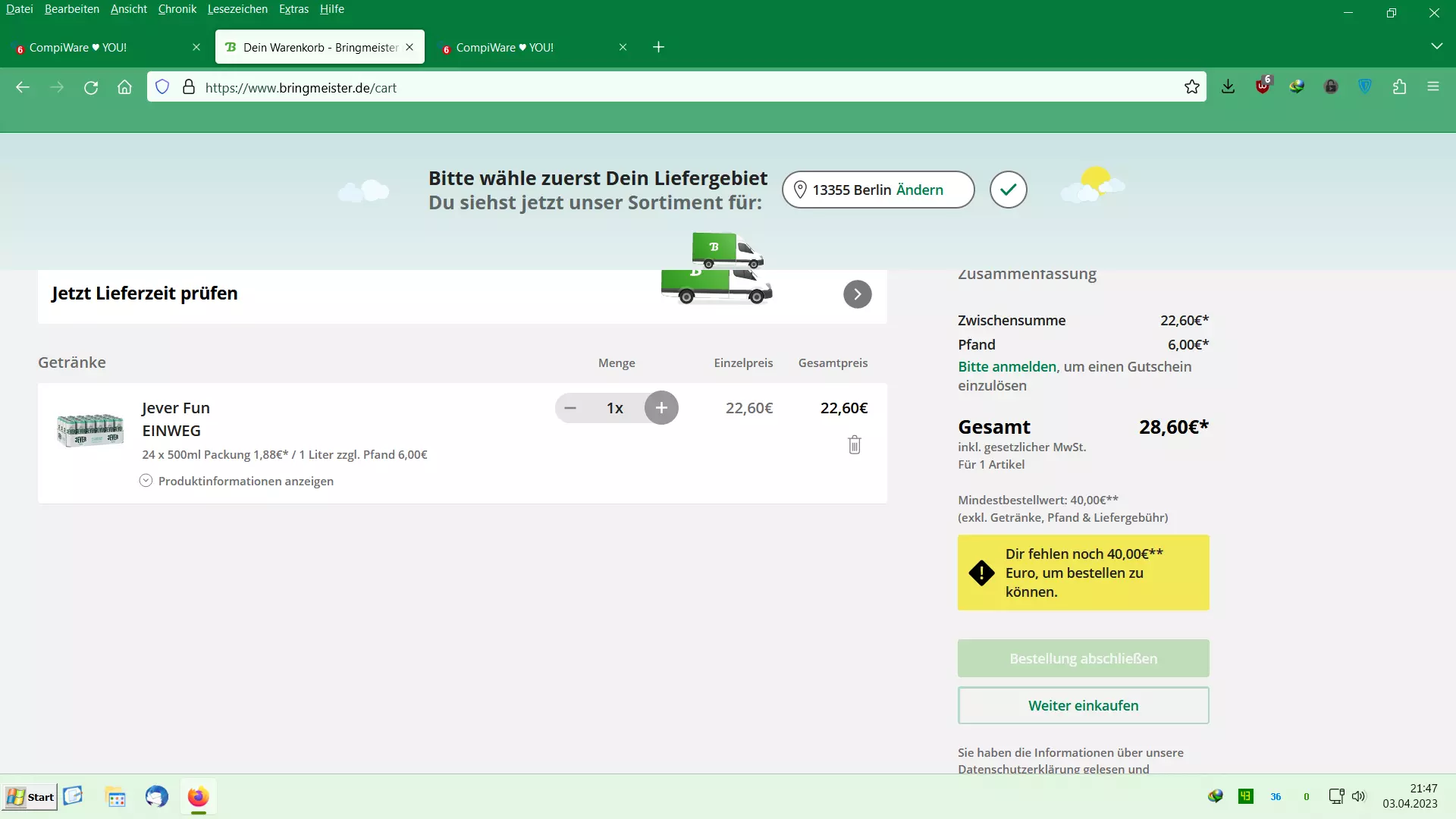
Task: Click the Jetzt Lieferzeit prüfen heading
Action: 145,293
